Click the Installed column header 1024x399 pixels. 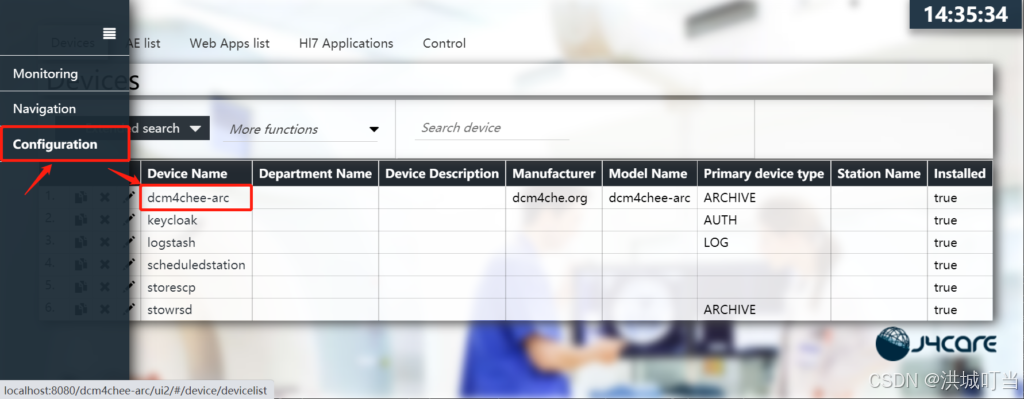point(959,174)
